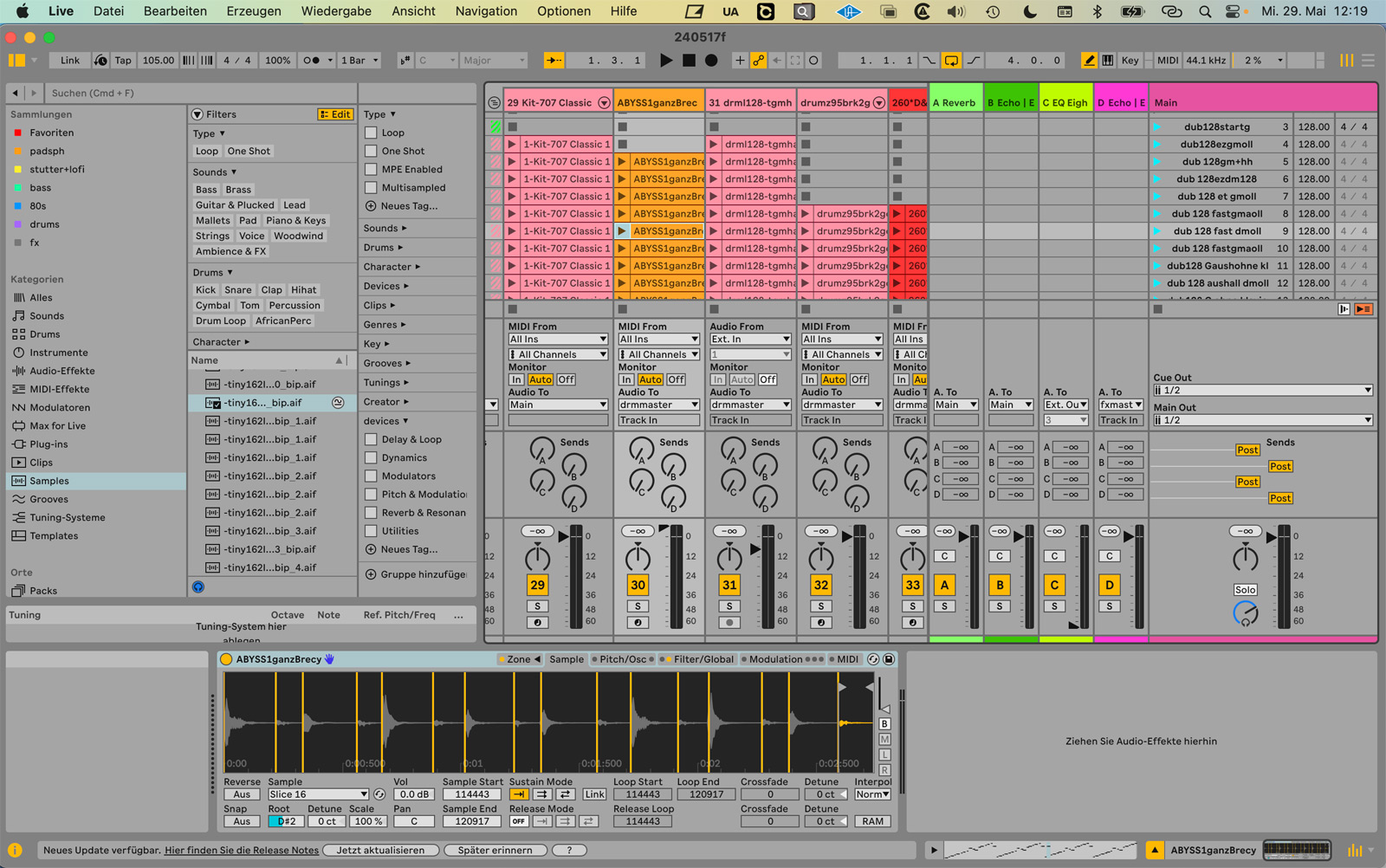Viewport: 1386px width, 868px height.
Task: Start playback with the Play button
Action: tap(665, 61)
